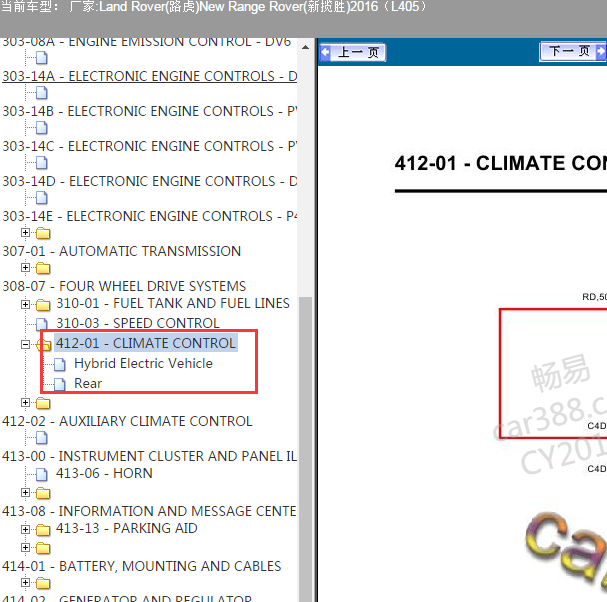The width and height of the screenshot is (607, 602).
Task: Click the 303-14C - ELECTRONIC ENGINE CONTROLS label
Action: click(x=149, y=146)
